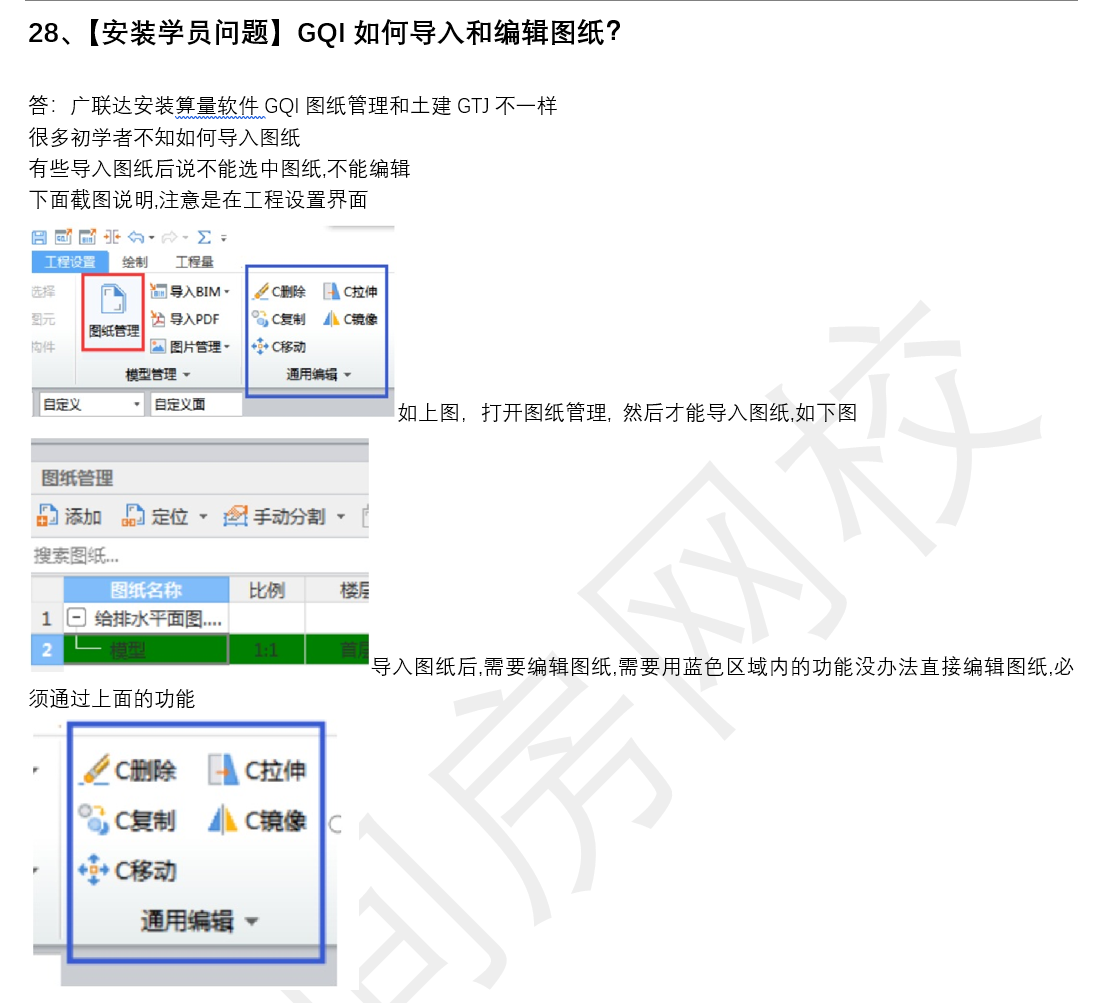Click C删除 in the enlarged bottom panel
1114x1003 pixels.
point(129,770)
